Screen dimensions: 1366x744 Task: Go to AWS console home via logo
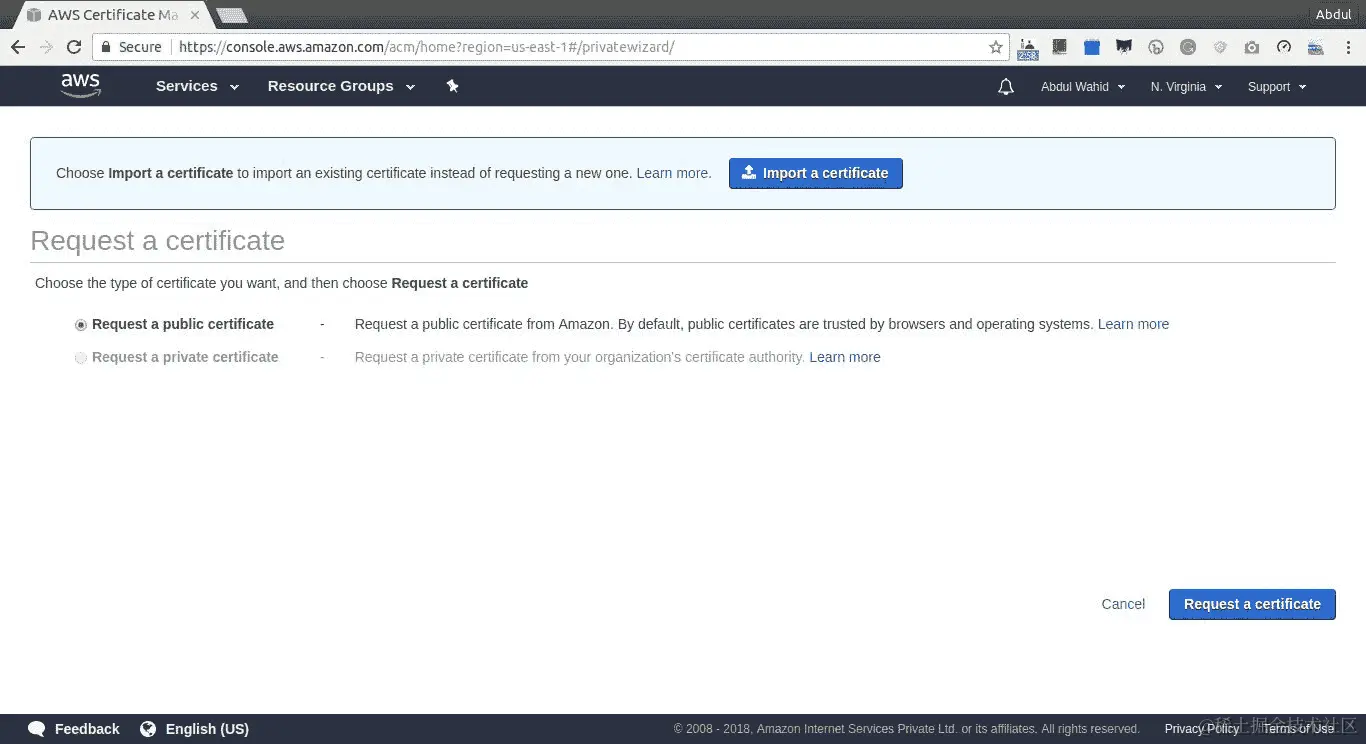tap(80, 86)
